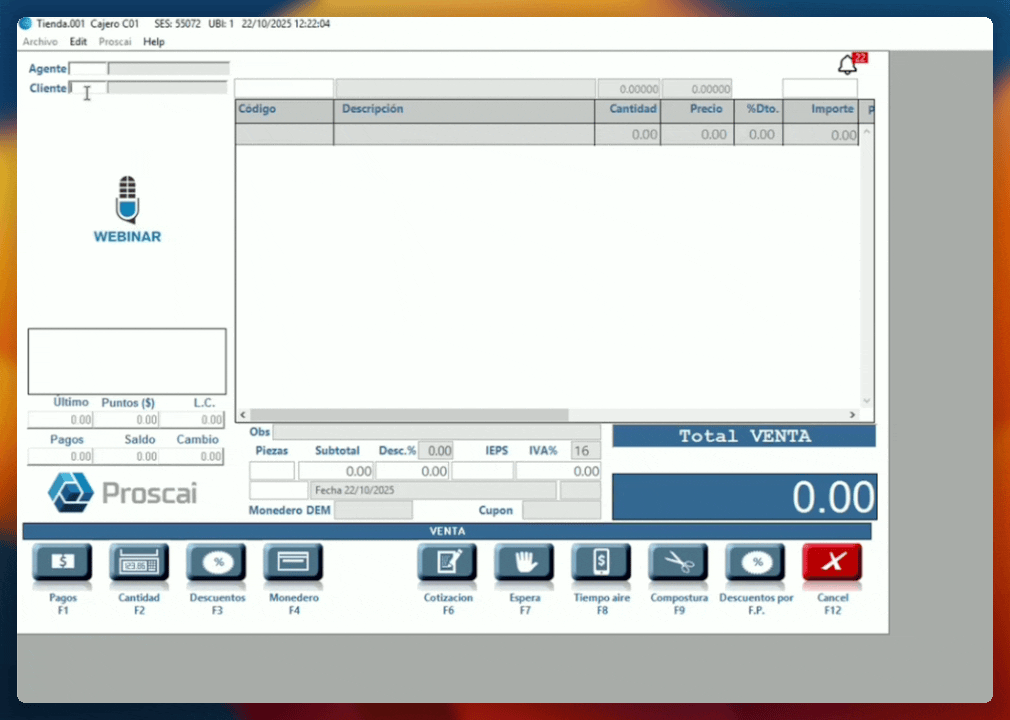The height and width of the screenshot is (720, 1010).
Task: Click the Subtotal amount field
Action: click(x=336, y=471)
